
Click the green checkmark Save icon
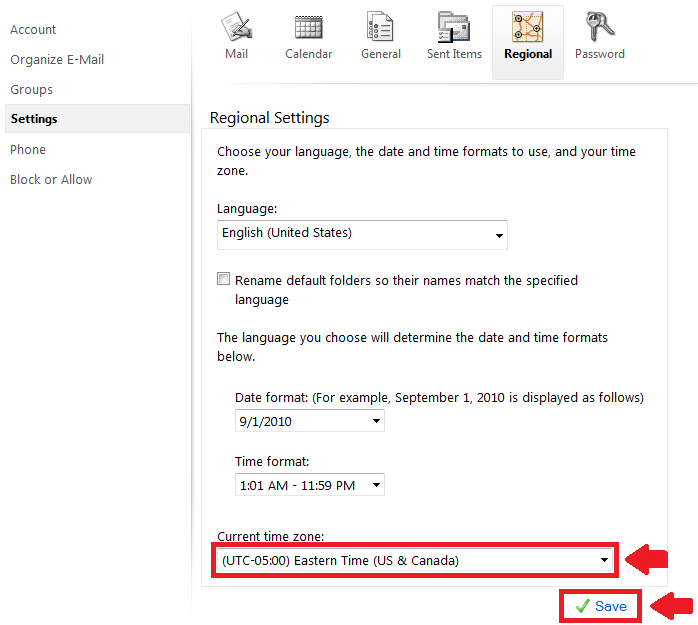pos(582,607)
